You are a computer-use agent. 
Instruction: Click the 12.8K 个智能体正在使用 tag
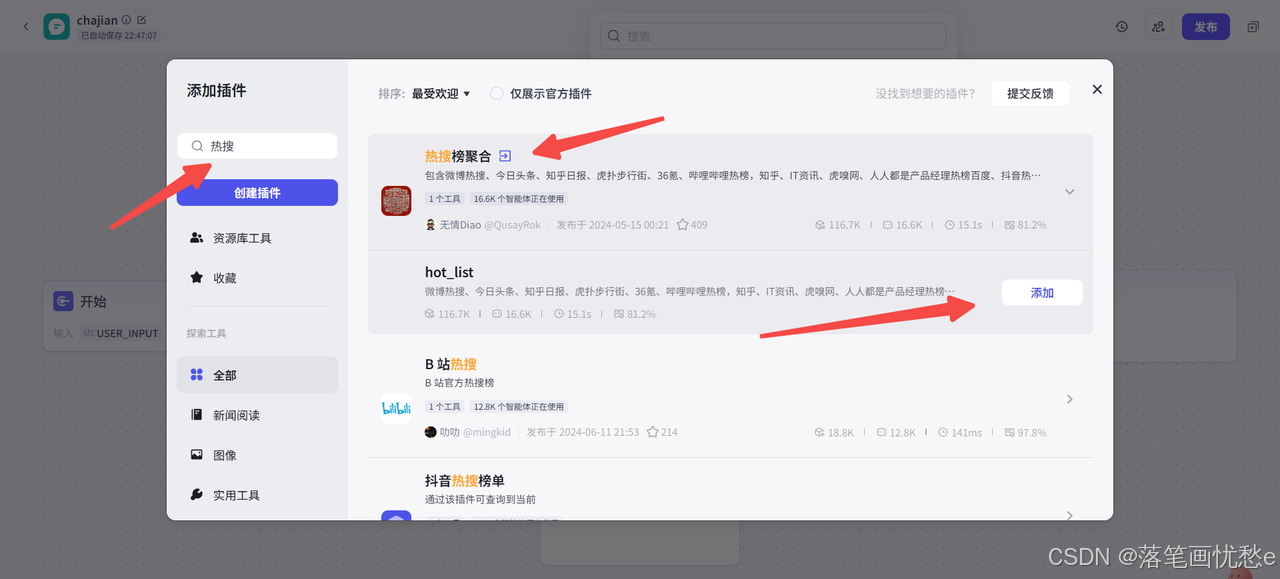(x=519, y=407)
